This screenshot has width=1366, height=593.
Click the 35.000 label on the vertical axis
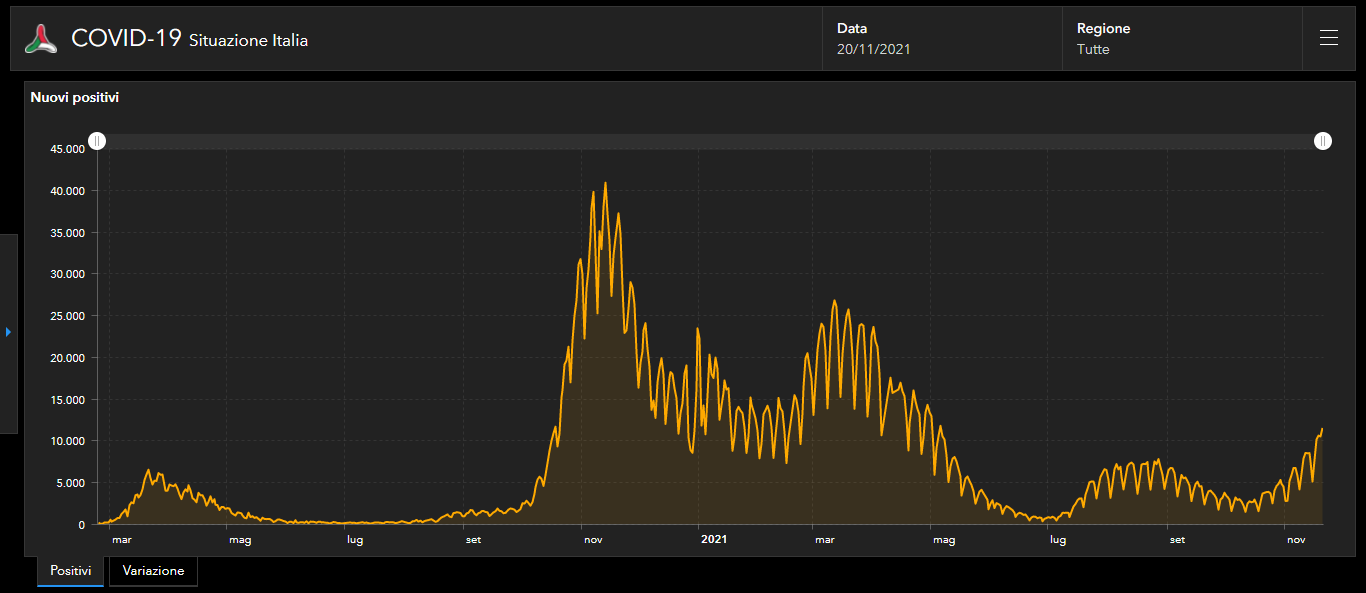68,233
